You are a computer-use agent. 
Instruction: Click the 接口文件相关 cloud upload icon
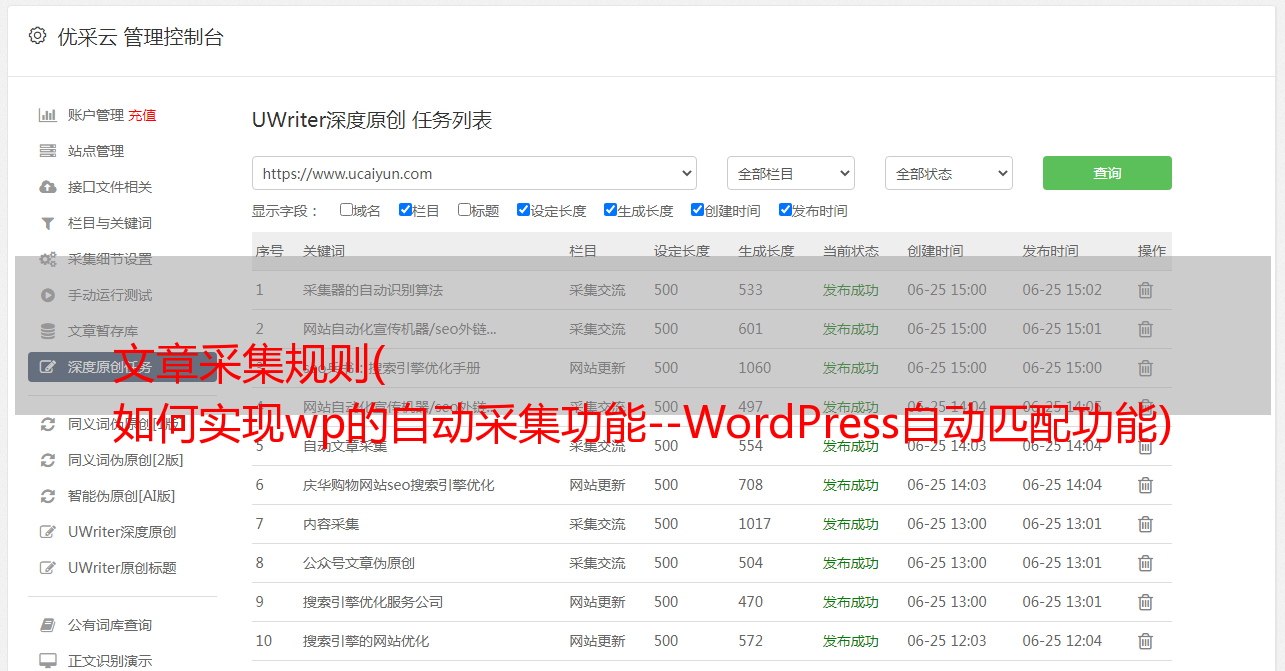coord(47,187)
